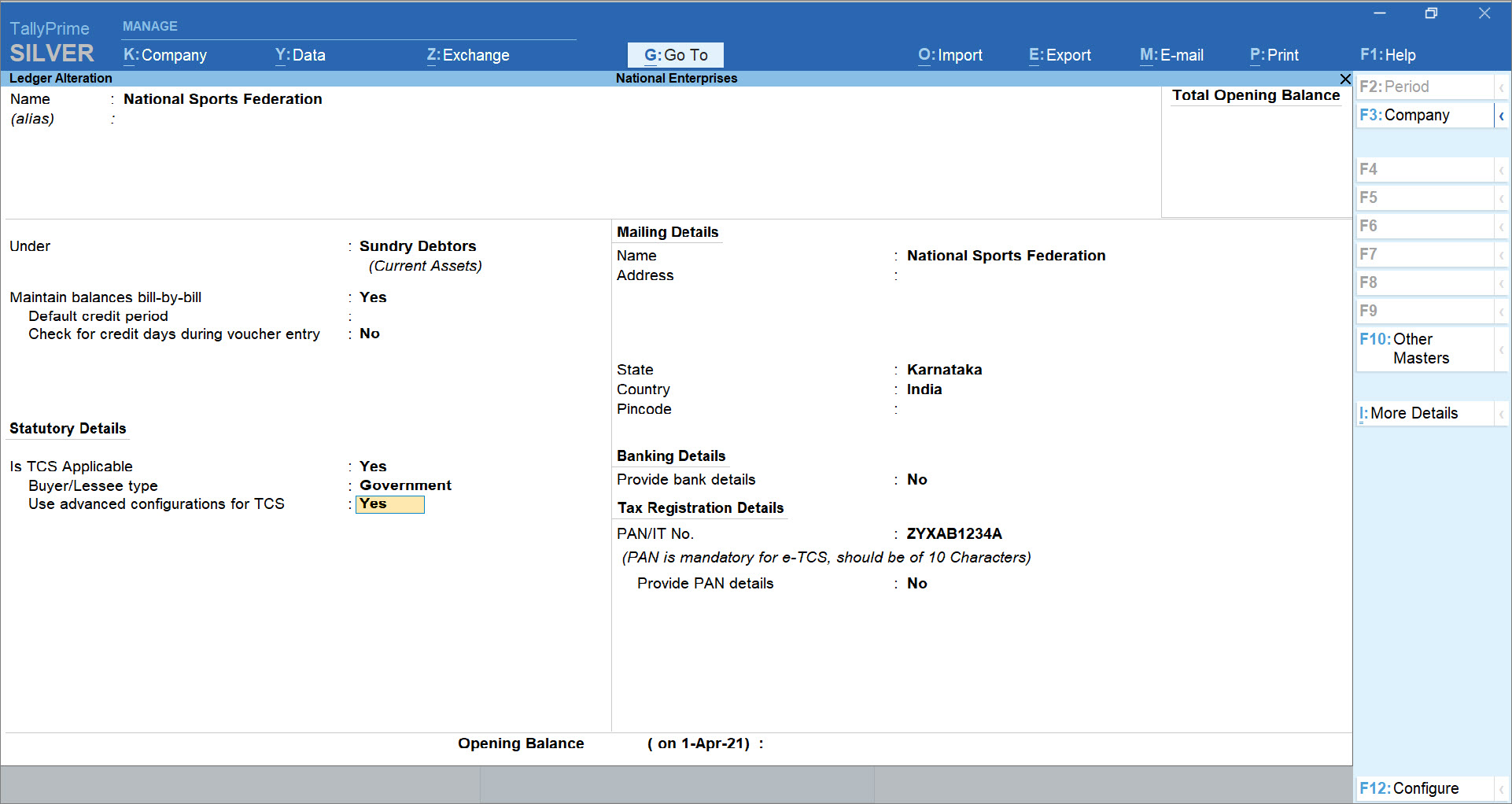The image size is (1512, 804).
Task: Click the Opening Balance label
Action: [521, 743]
